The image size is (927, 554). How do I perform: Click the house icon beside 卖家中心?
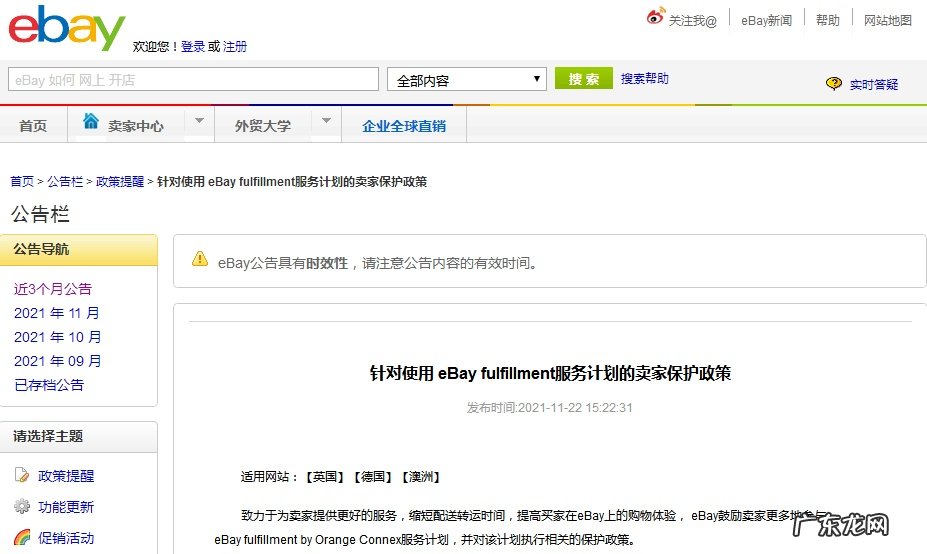point(90,121)
